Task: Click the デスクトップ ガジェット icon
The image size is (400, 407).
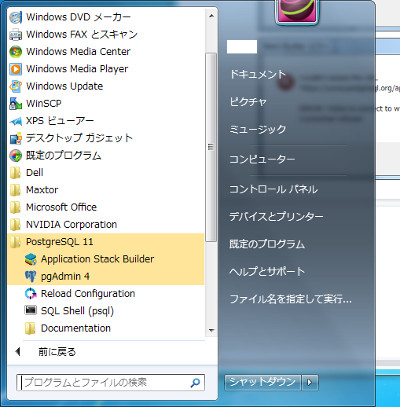Action: (15, 138)
